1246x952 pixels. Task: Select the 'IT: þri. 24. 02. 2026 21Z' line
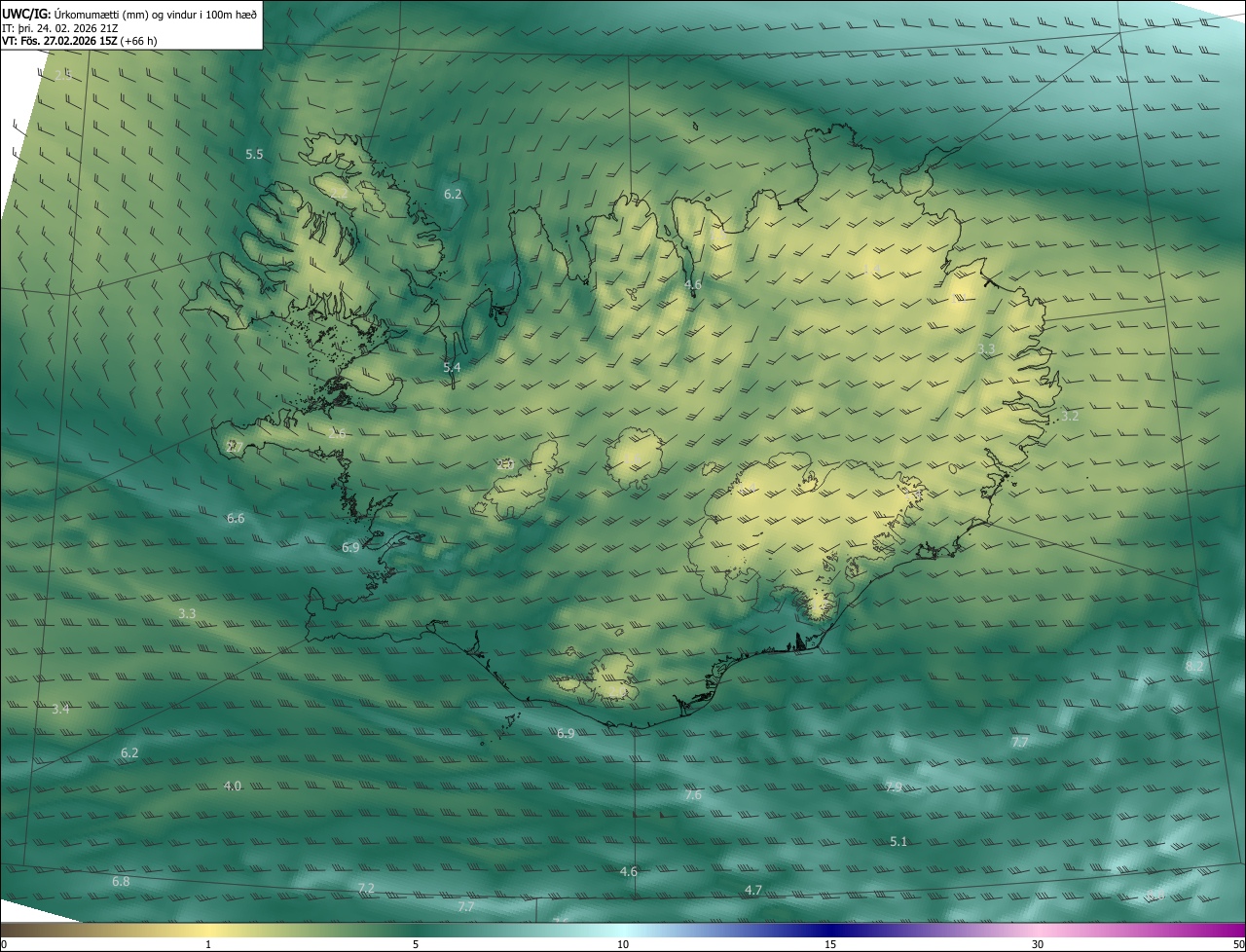[x=60, y=28]
